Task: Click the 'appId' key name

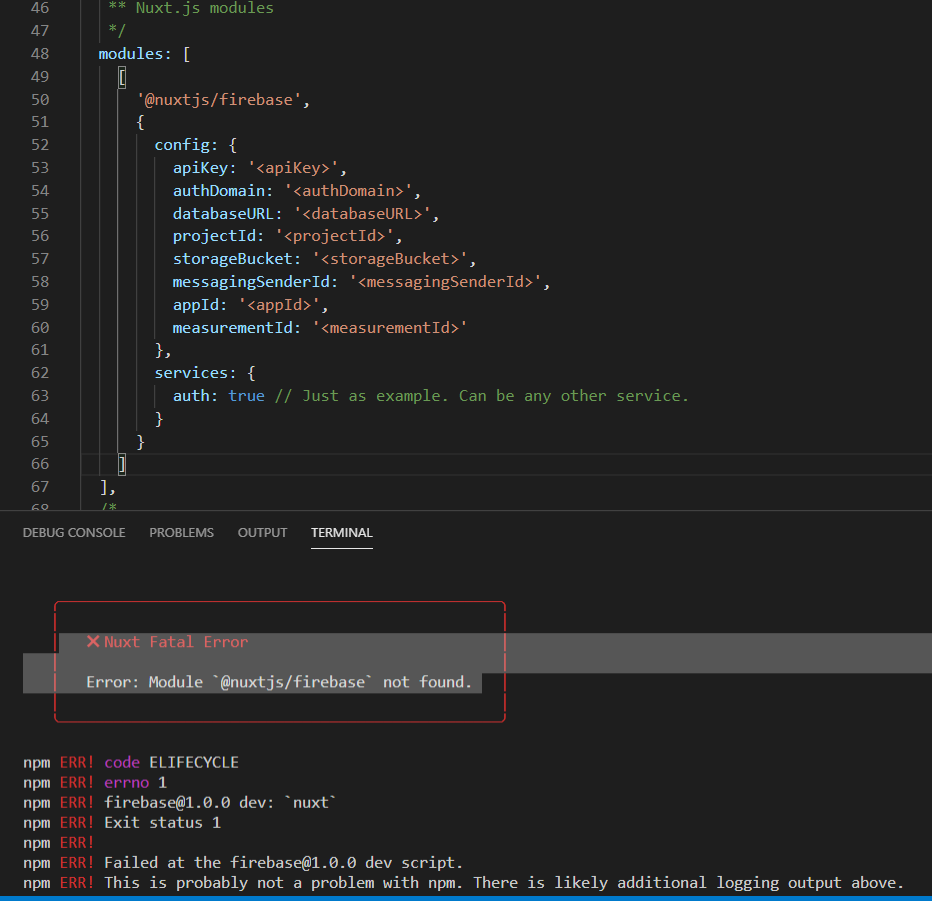Action: [196, 305]
